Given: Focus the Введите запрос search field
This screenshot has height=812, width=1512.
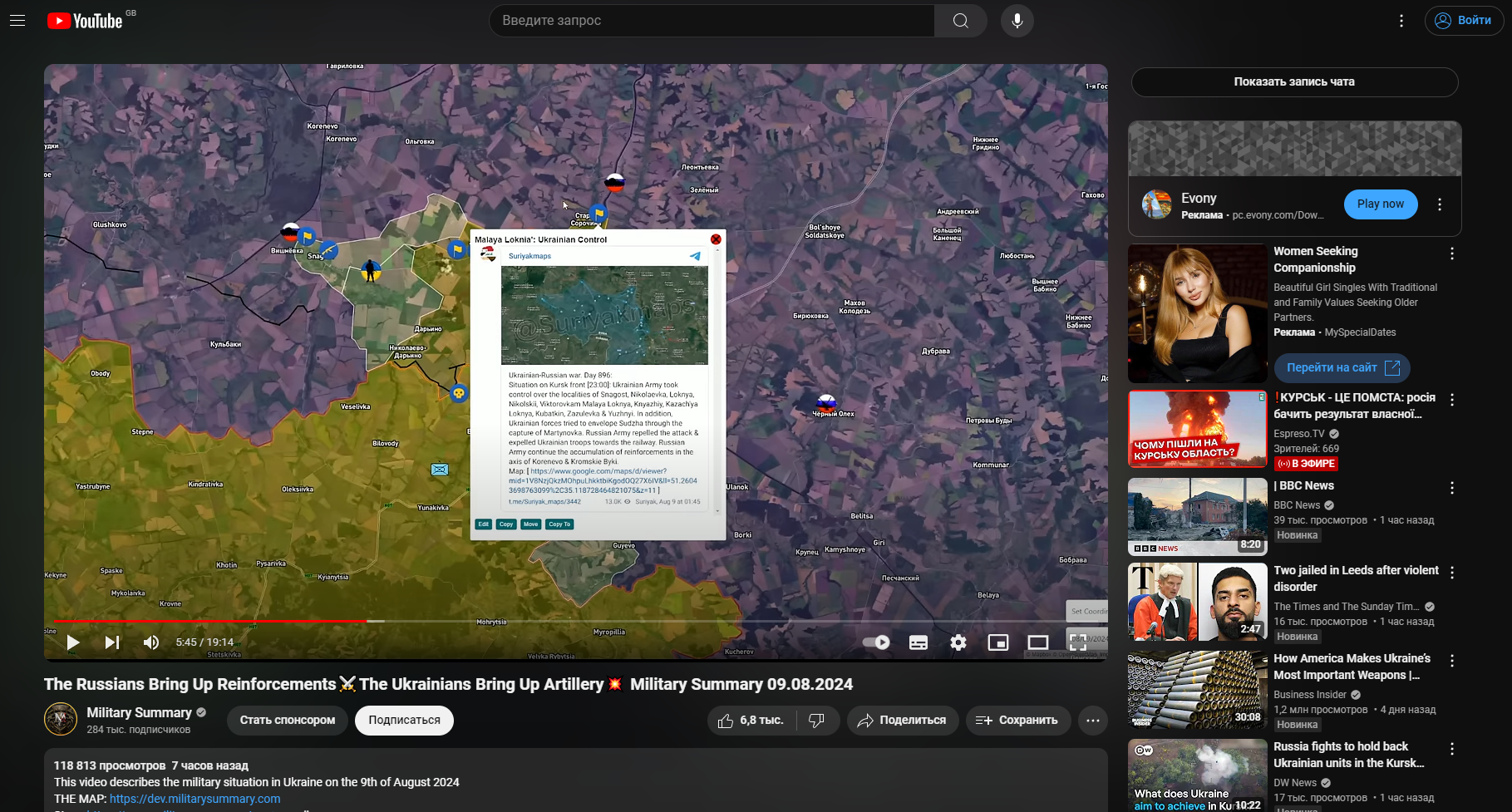Looking at the screenshot, I should (712, 21).
